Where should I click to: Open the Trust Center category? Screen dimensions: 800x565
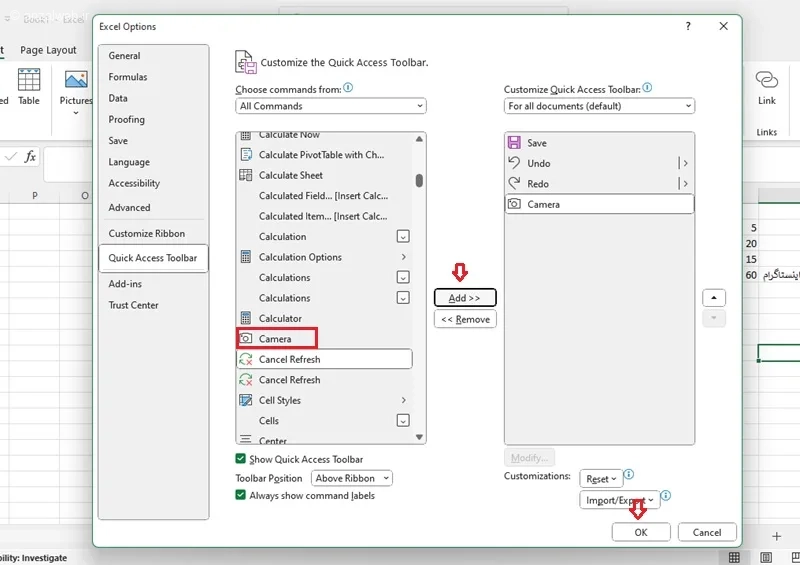click(134, 305)
